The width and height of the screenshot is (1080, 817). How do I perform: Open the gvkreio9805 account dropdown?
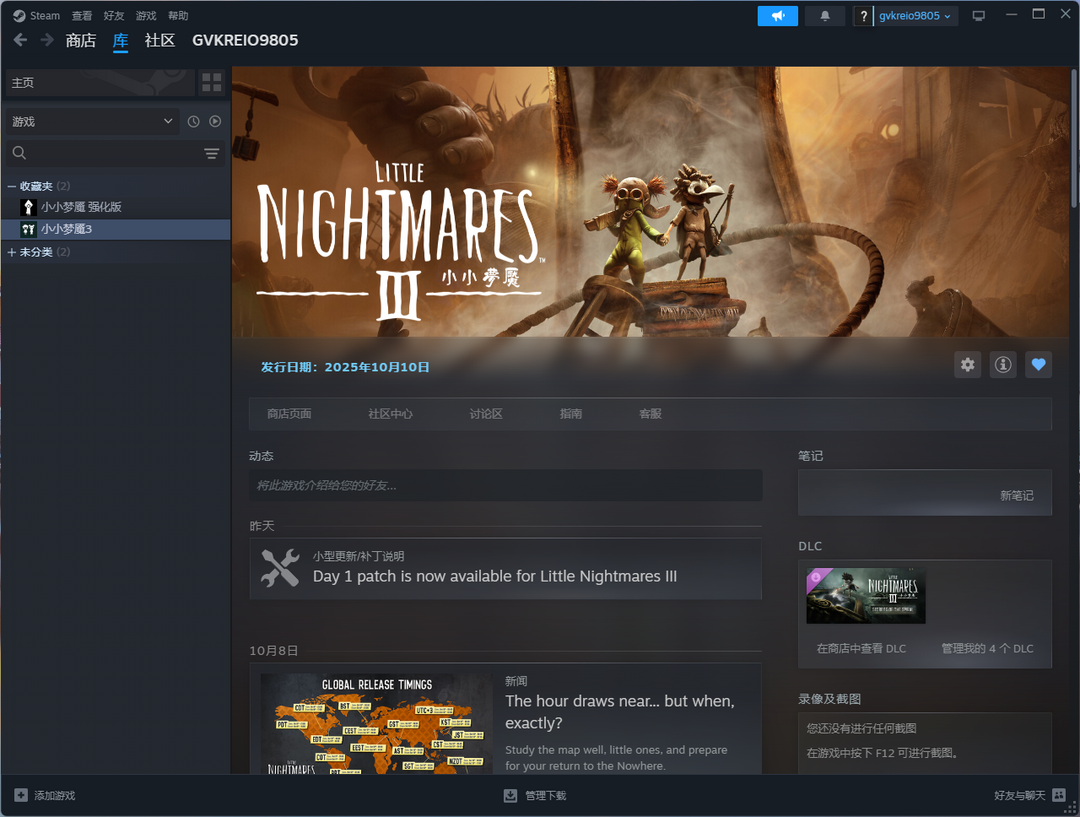915,16
